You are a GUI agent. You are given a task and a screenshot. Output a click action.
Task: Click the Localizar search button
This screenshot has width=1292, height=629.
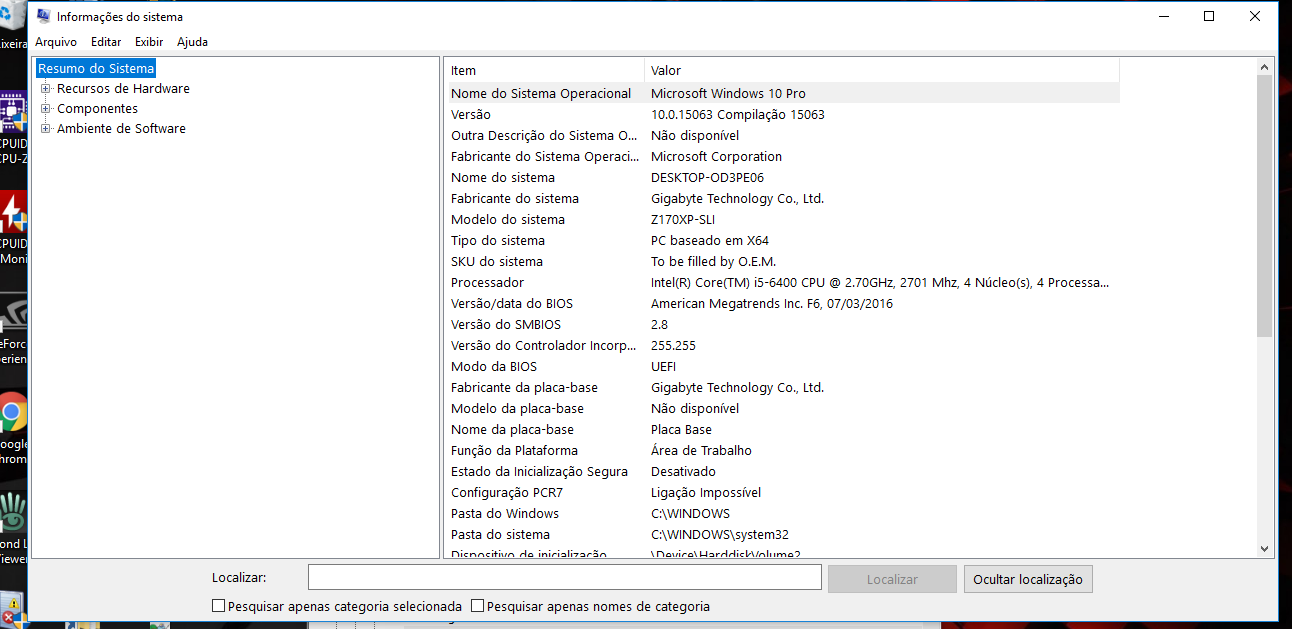[892, 579]
